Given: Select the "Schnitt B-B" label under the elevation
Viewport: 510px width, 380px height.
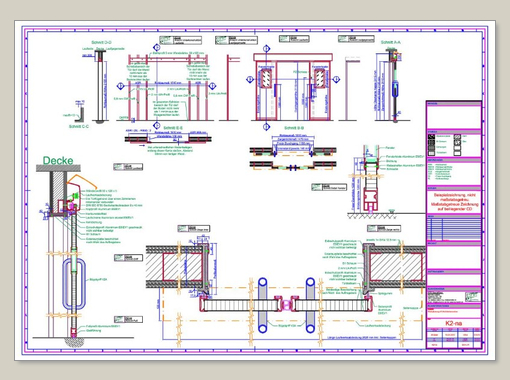Looking at the screenshot, I should (294, 128).
